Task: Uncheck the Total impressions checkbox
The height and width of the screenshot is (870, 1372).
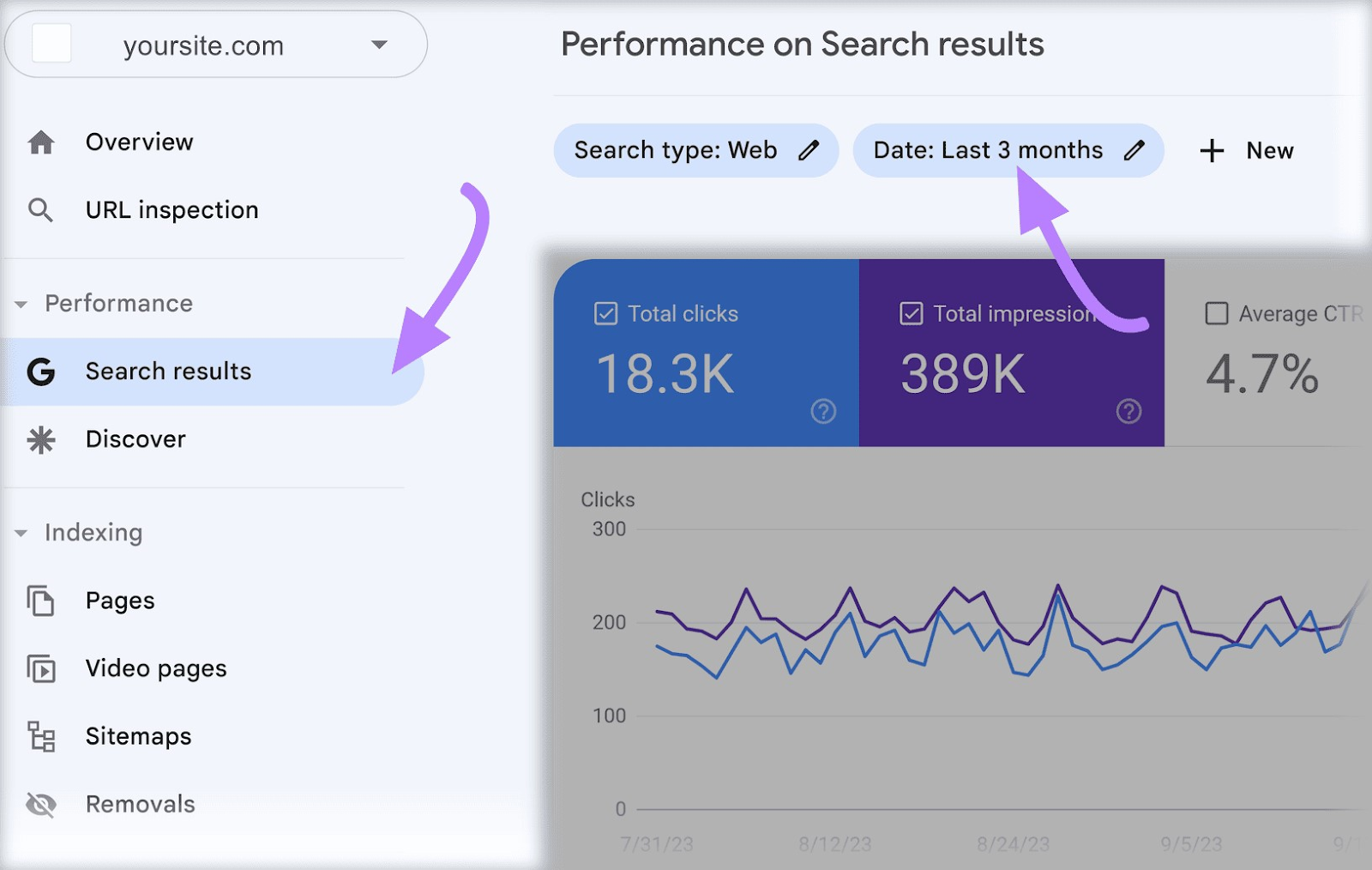Action: click(911, 314)
